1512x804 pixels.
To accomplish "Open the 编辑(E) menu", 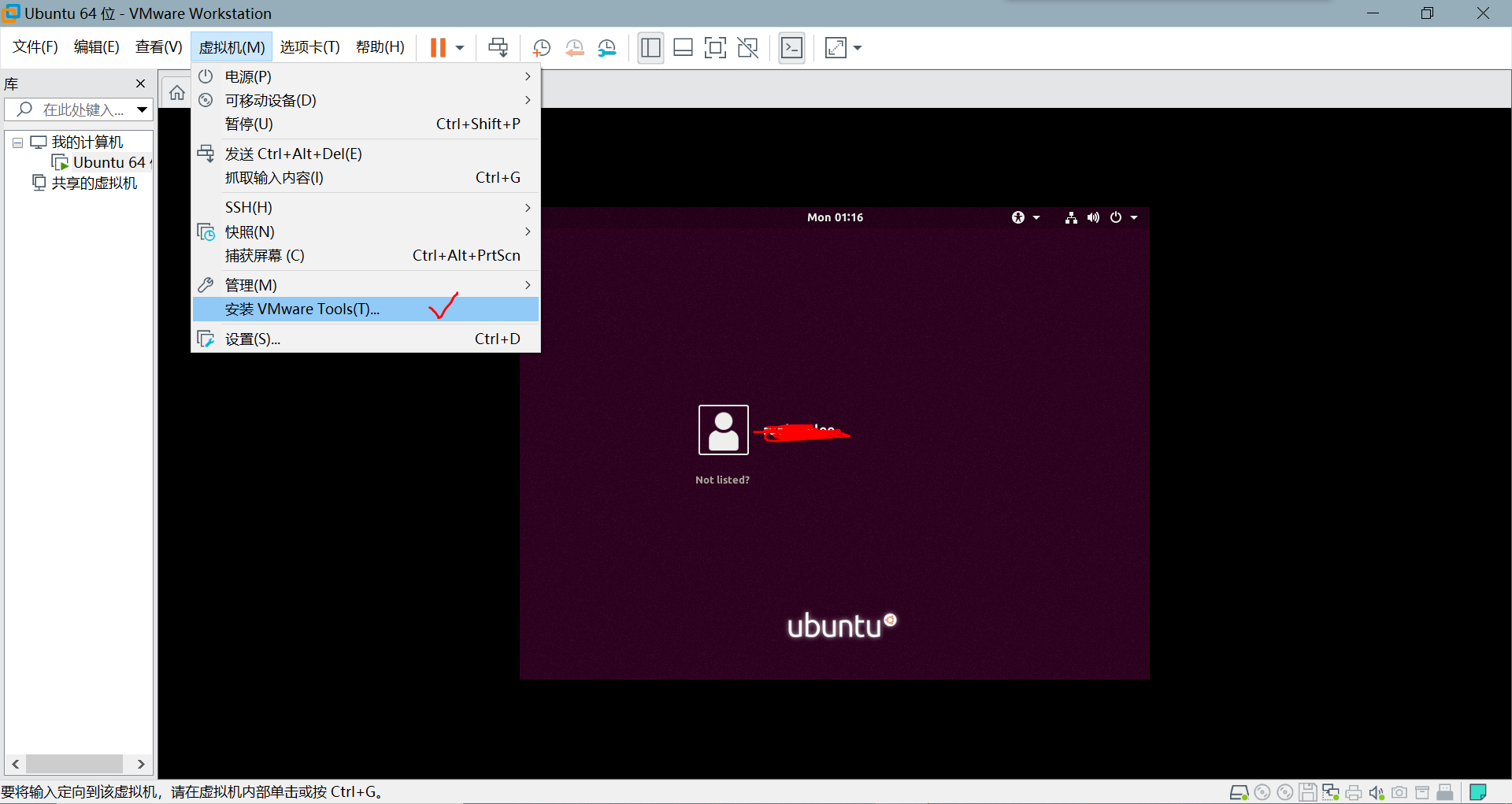I will click(x=97, y=47).
